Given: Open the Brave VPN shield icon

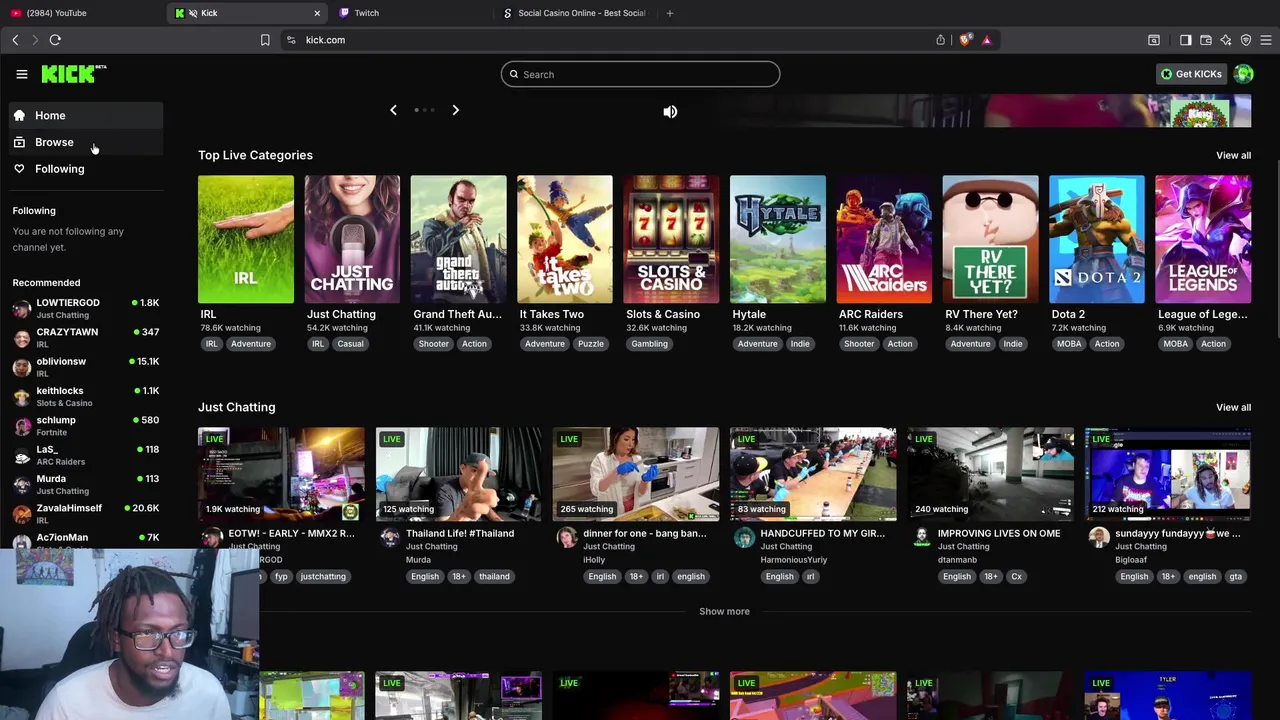Looking at the screenshot, I should pos(1246,40).
